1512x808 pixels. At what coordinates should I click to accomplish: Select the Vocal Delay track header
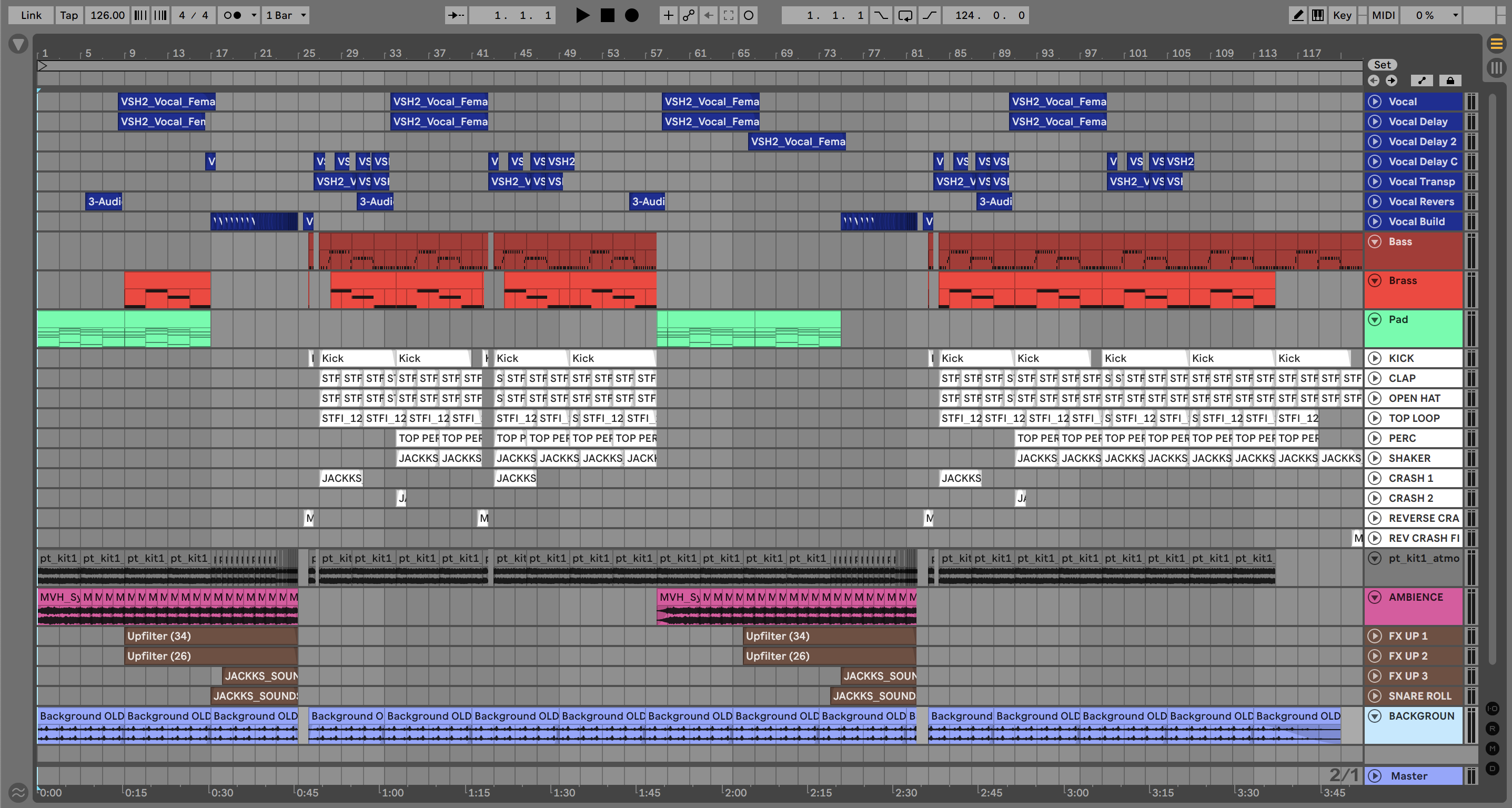pos(1417,122)
